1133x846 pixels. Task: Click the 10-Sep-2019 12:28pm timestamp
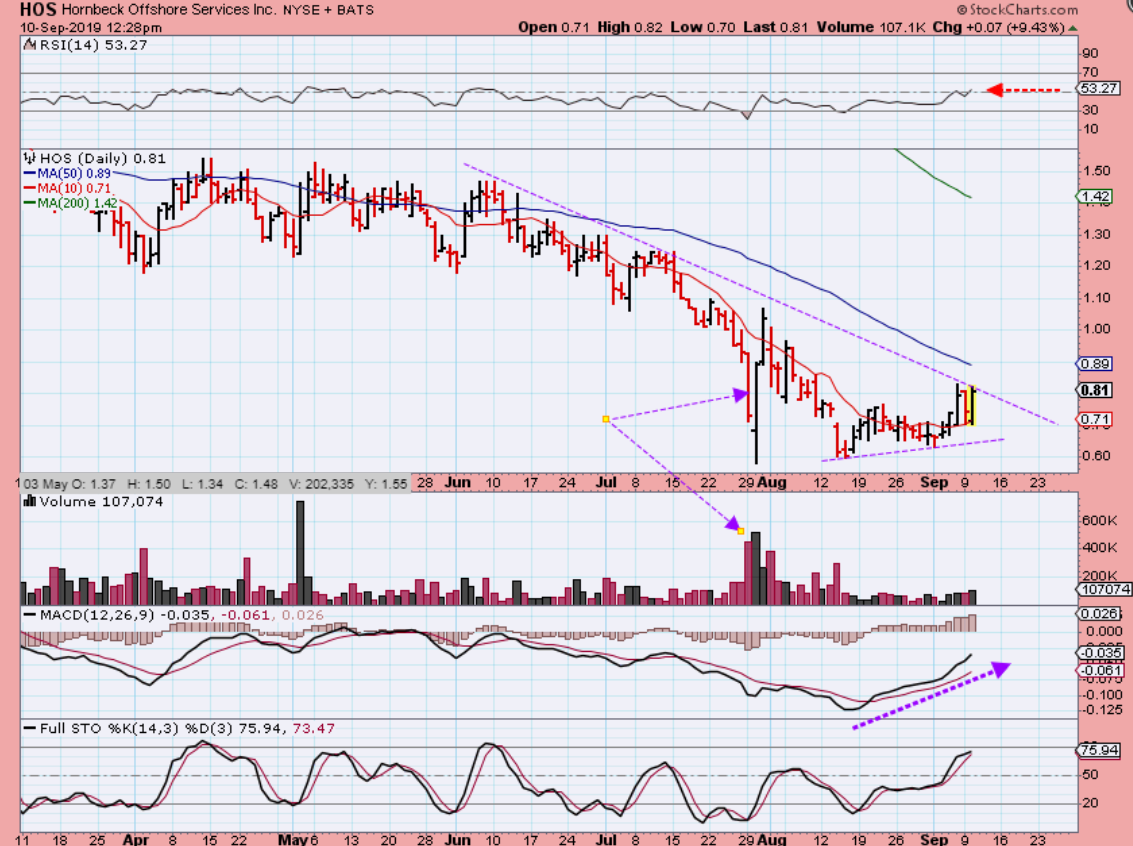click(x=91, y=28)
